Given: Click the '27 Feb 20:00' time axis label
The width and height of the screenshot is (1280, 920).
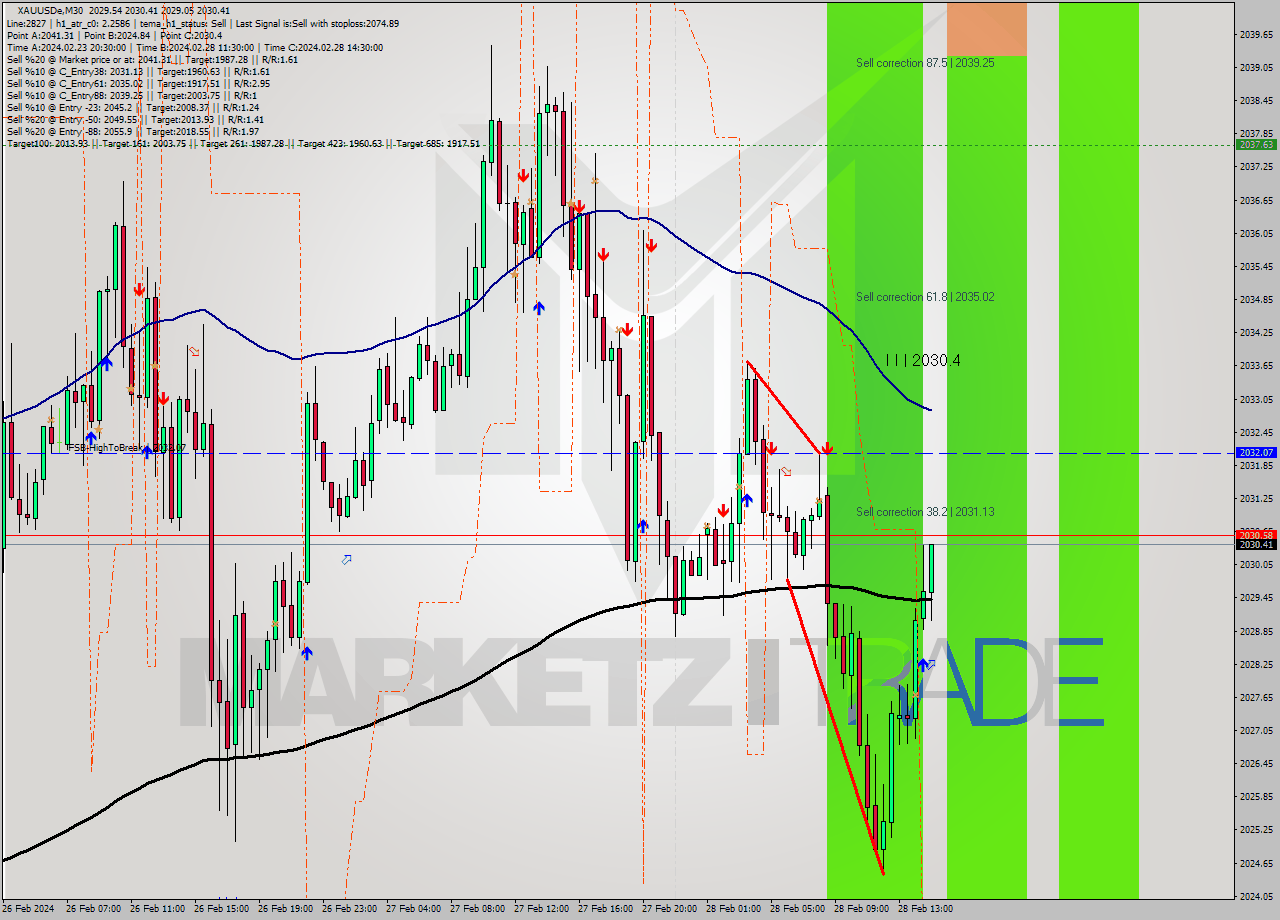Looking at the screenshot, I should coord(669,909).
